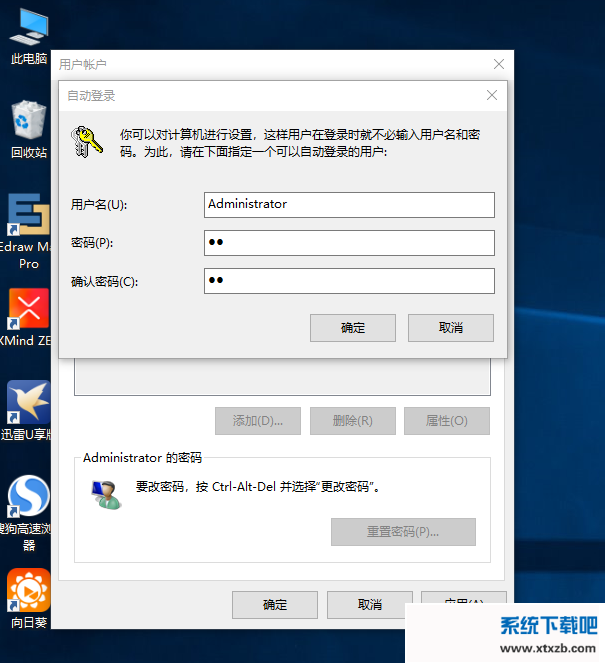Click the 属性(O) button
Screen dimensions: 605x663
pos(447,421)
